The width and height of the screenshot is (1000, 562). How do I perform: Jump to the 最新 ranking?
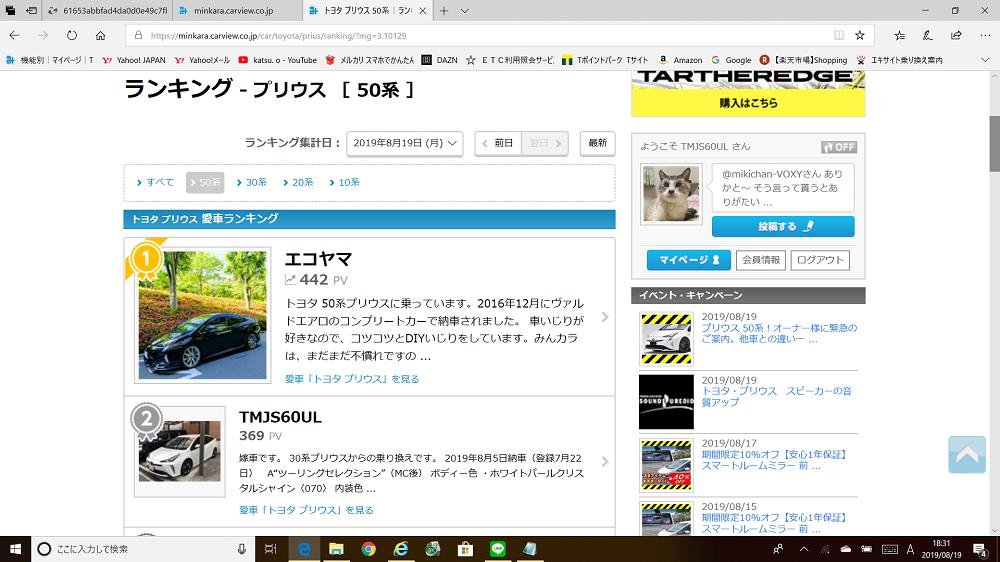(x=598, y=143)
